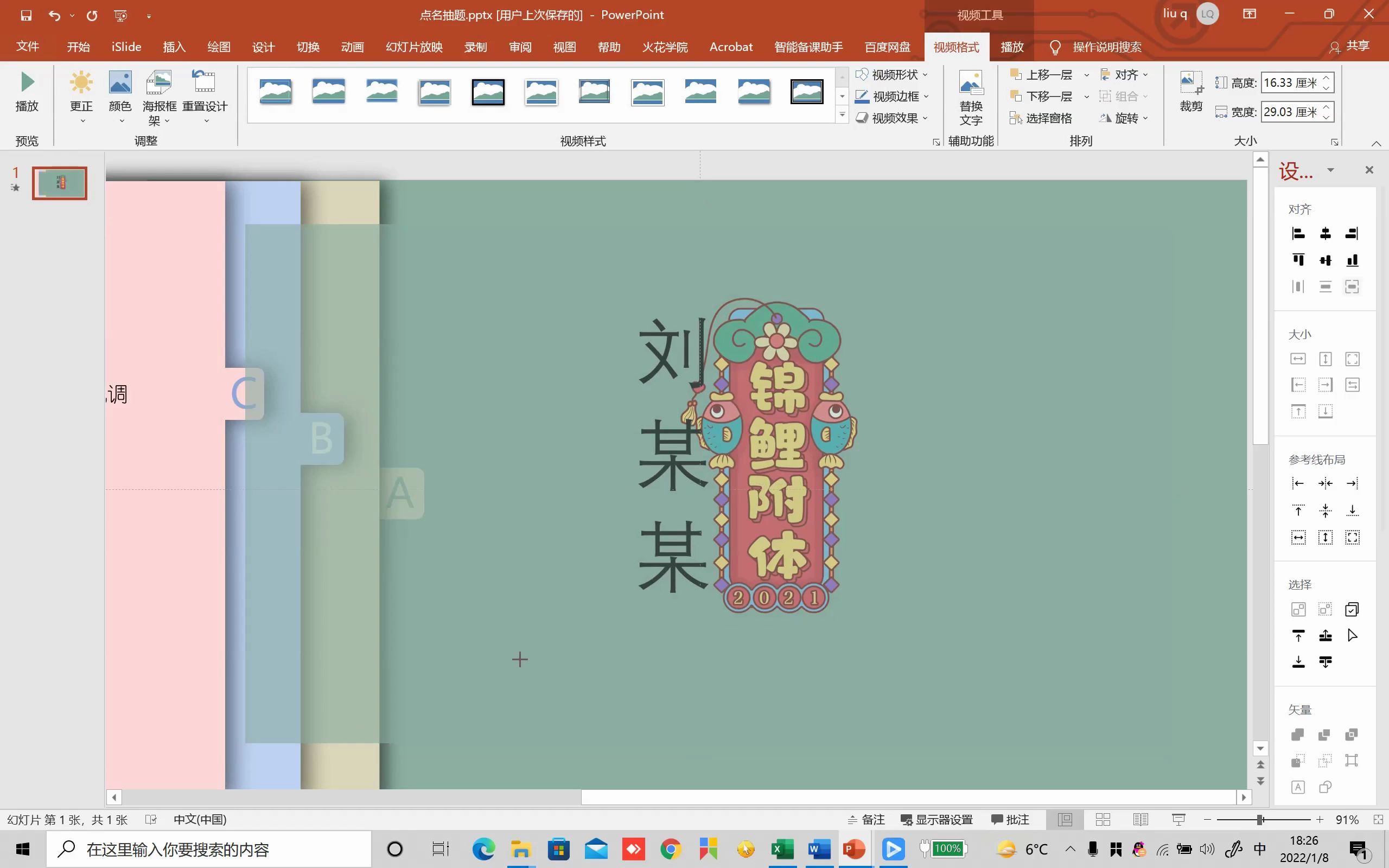Click align horizontal center icon in 对齐 panel
The width and height of the screenshot is (1389, 868).
point(1326,234)
